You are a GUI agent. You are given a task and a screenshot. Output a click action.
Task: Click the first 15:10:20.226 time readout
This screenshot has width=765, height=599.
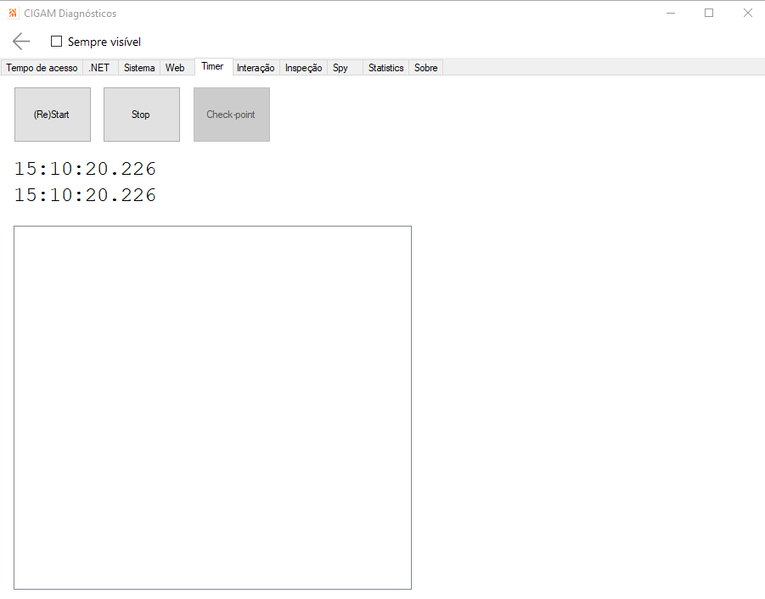85,169
